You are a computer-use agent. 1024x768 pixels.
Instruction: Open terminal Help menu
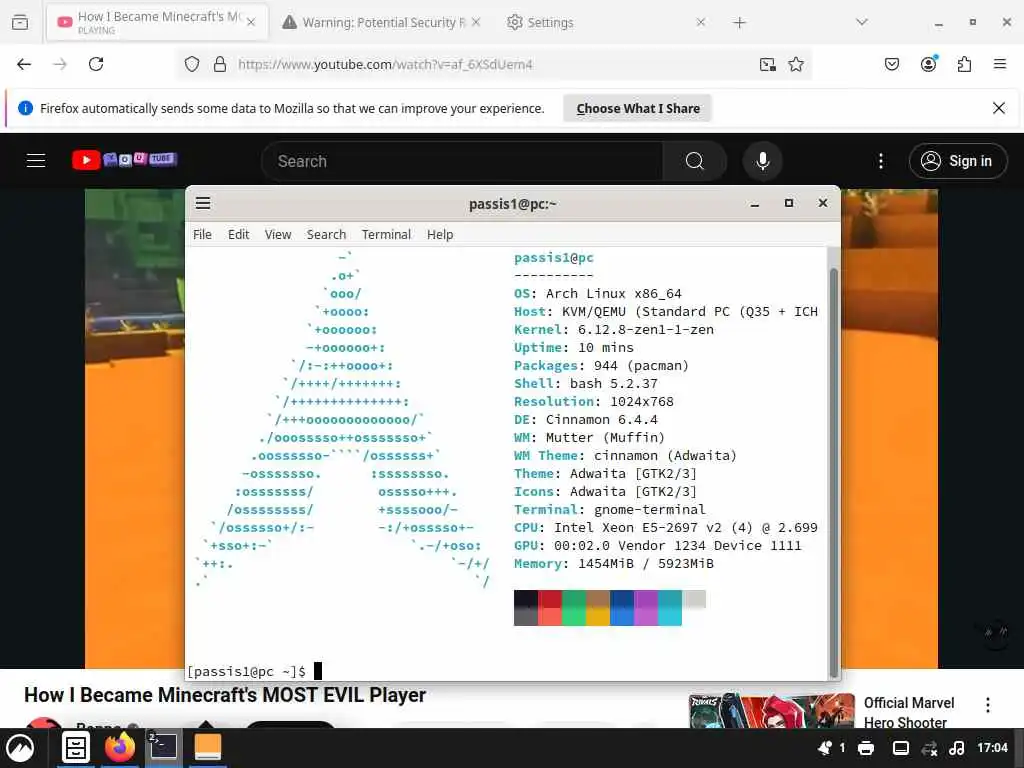click(440, 234)
